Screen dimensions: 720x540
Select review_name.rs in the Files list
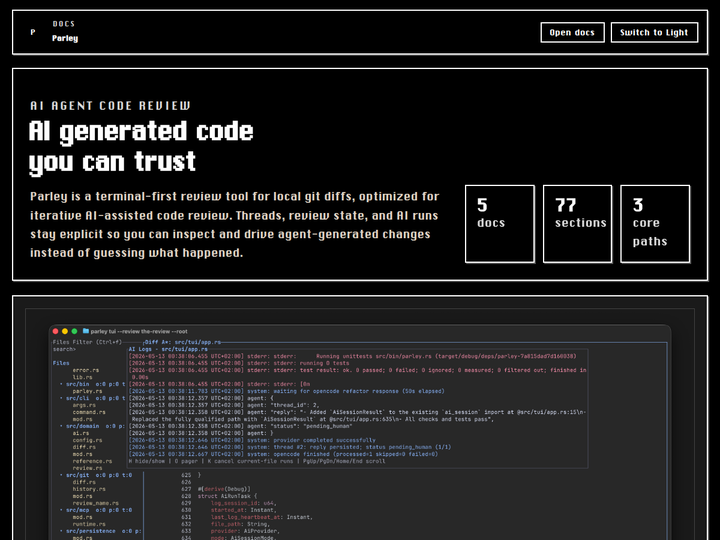pyautogui.click(x=96, y=503)
